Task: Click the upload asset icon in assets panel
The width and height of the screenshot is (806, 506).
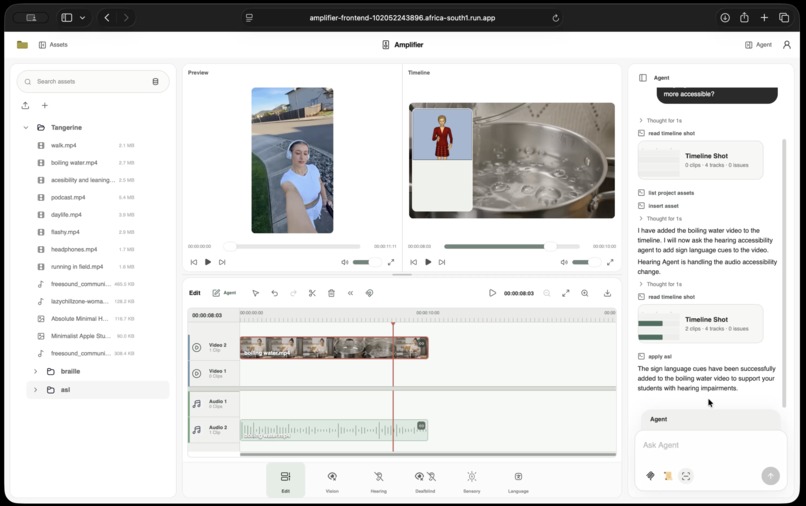Action: tap(25, 105)
